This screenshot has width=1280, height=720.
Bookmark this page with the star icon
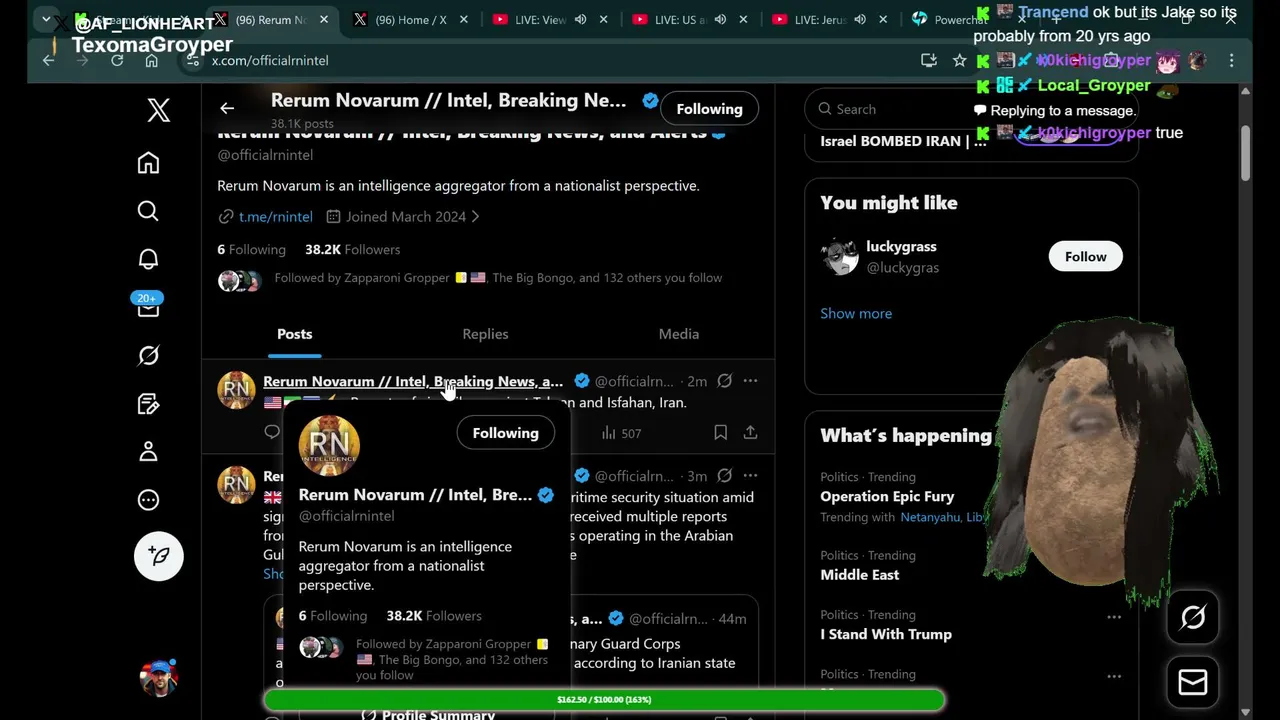coord(960,60)
